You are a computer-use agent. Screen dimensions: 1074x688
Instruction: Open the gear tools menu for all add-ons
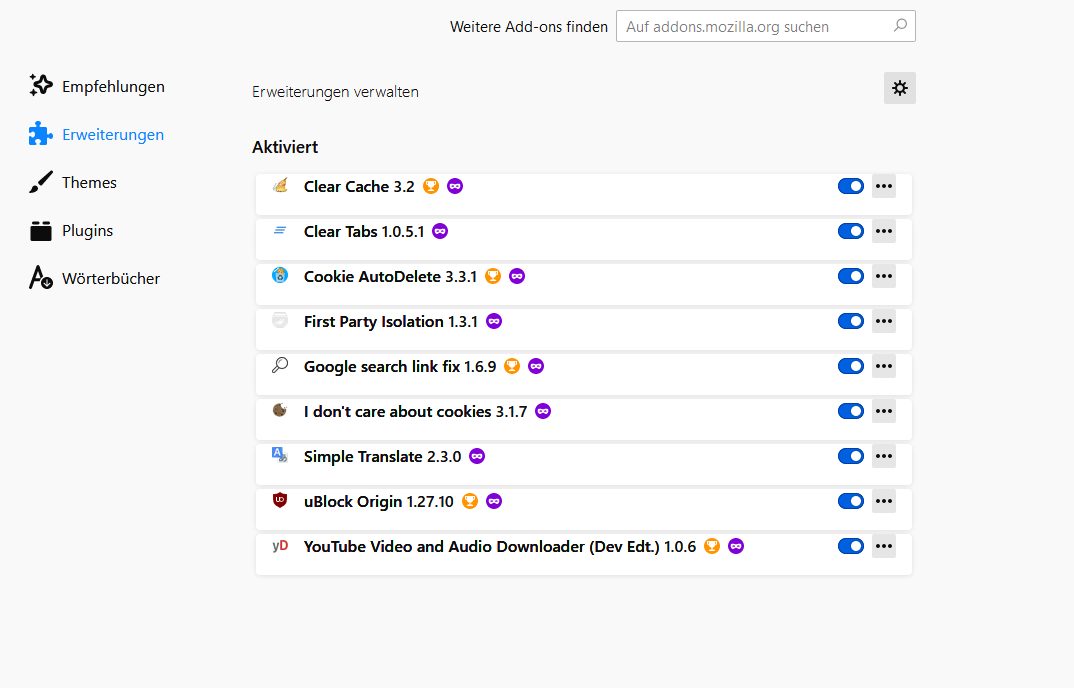coord(900,88)
